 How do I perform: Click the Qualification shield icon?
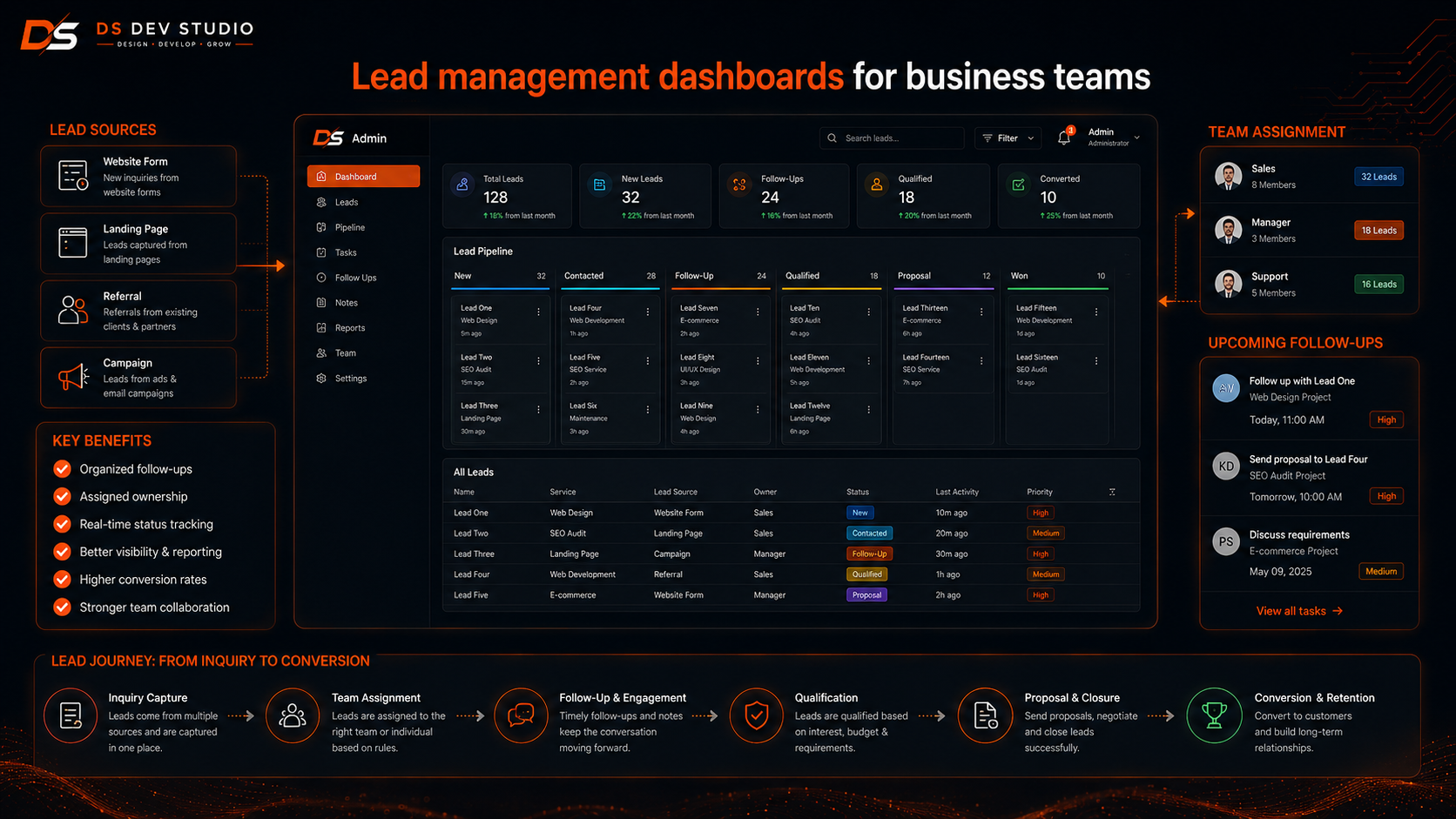(756, 715)
